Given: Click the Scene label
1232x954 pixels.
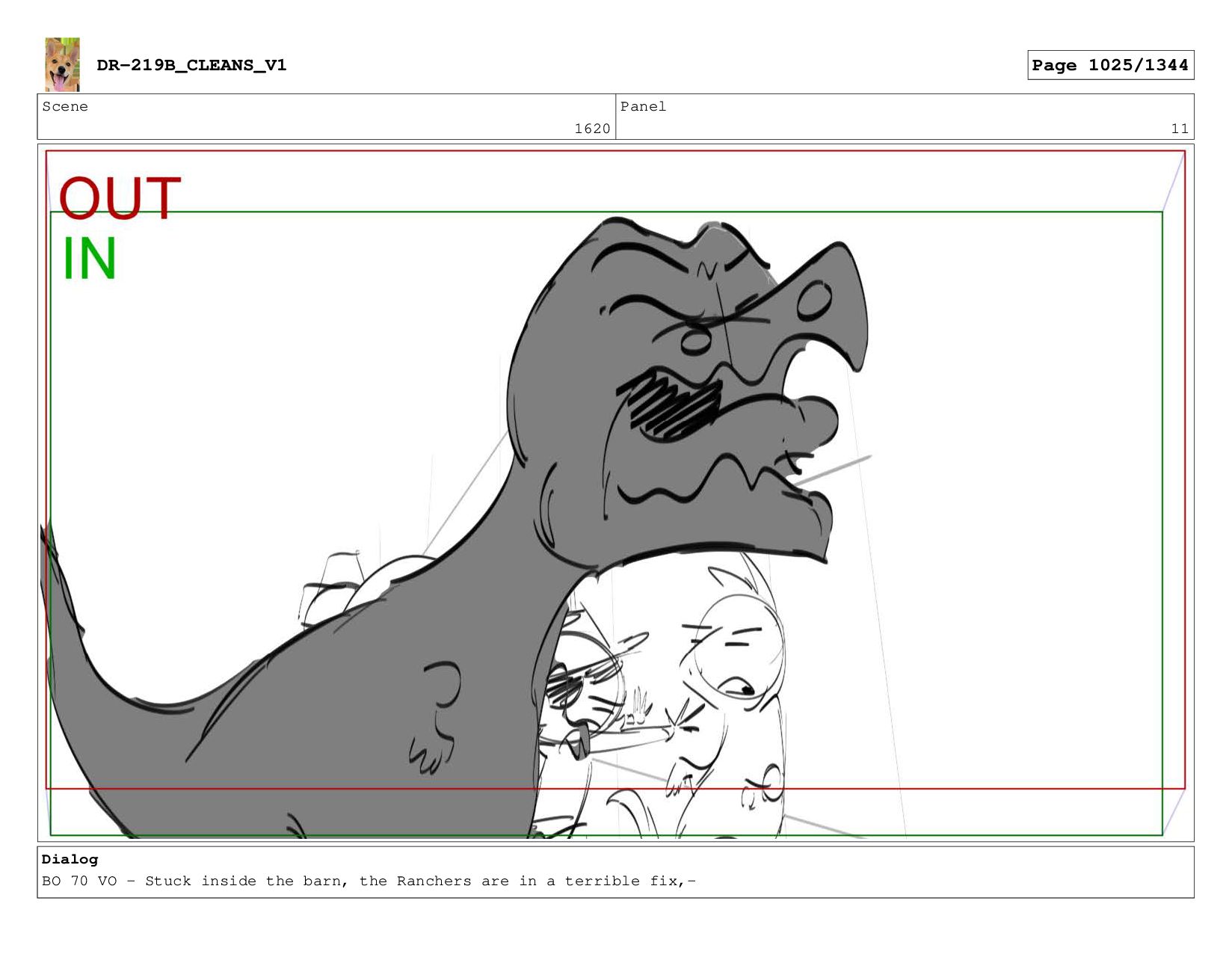Looking at the screenshot, I should click(x=65, y=107).
